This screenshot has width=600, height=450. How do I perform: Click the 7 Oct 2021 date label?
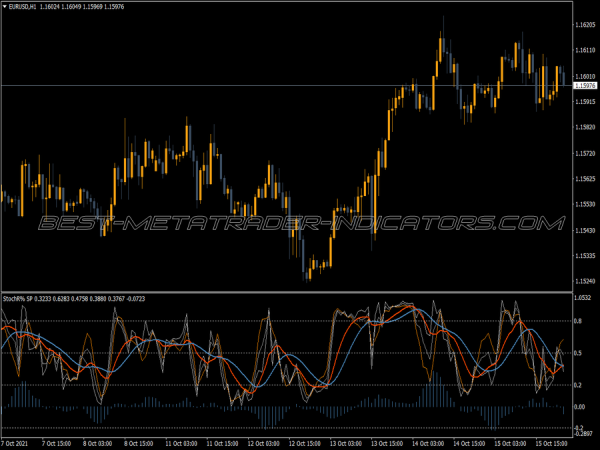click(x=15, y=444)
